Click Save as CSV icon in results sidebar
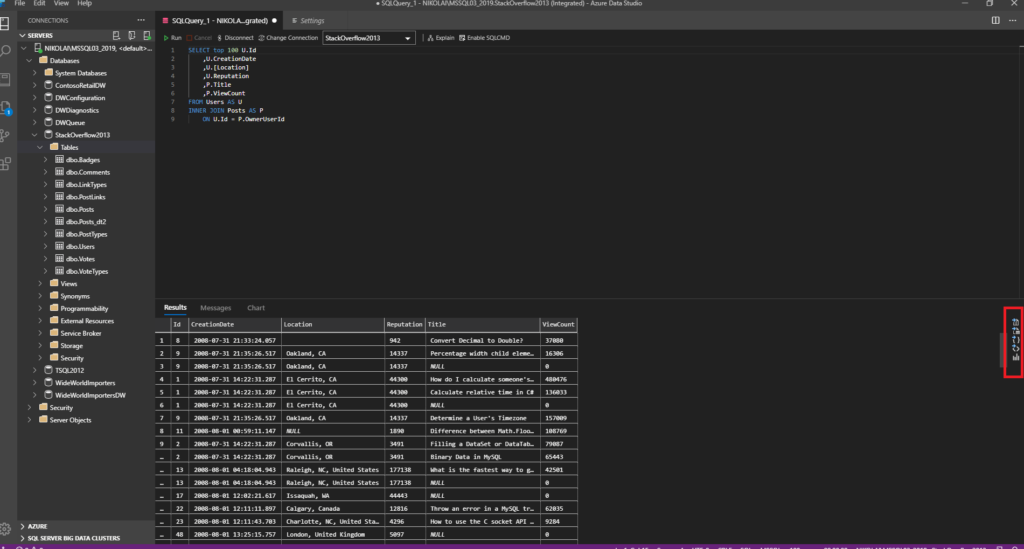The height and width of the screenshot is (549, 1024). click(1015, 322)
